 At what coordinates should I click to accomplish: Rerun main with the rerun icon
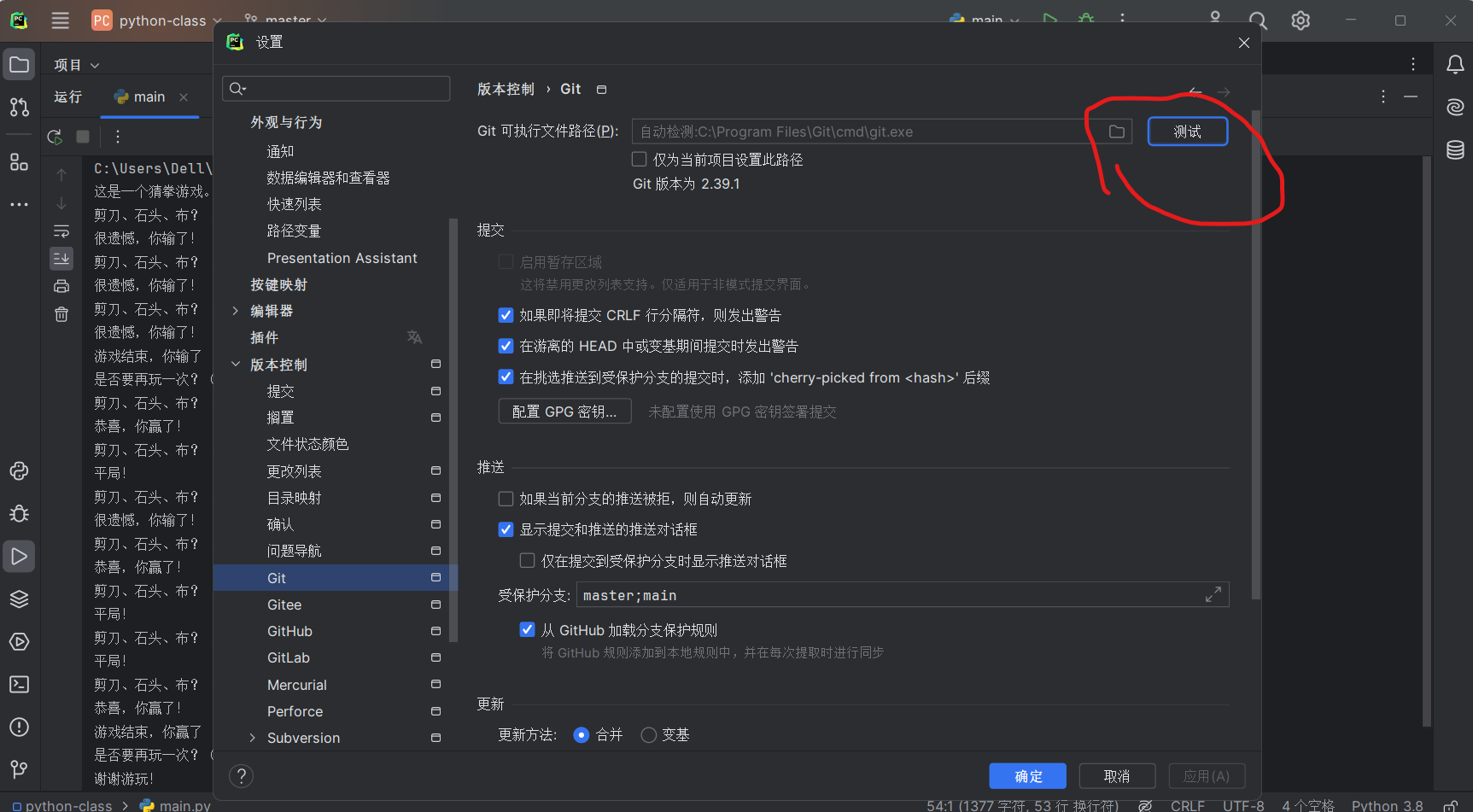click(56, 137)
